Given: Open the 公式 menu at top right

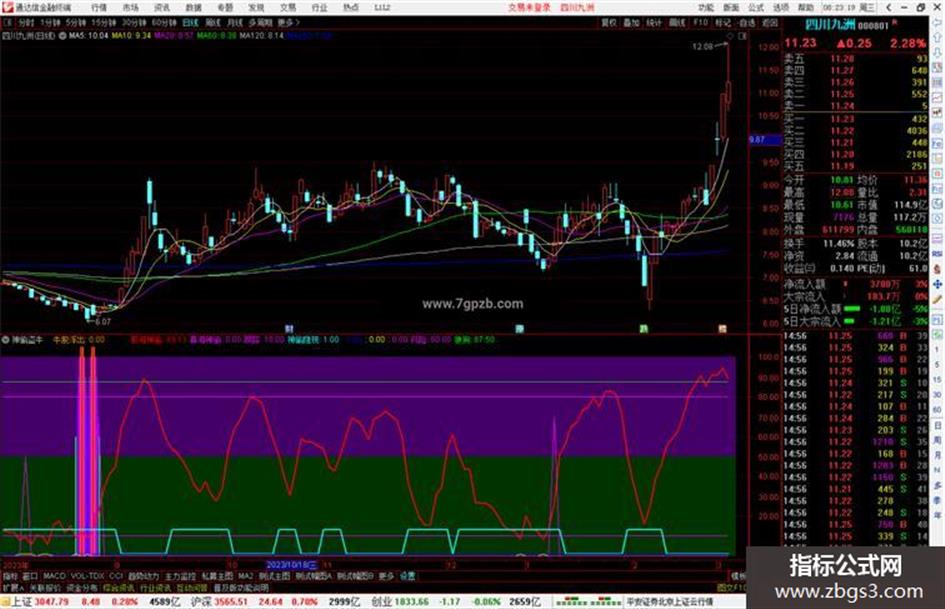Looking at the screenshot, I should pyautogui.click(x=756, y=8).
